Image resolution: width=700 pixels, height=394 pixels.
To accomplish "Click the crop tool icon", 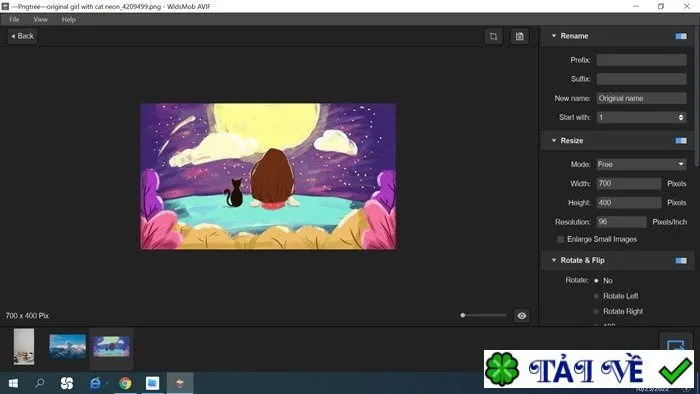I will click(493, 37).
